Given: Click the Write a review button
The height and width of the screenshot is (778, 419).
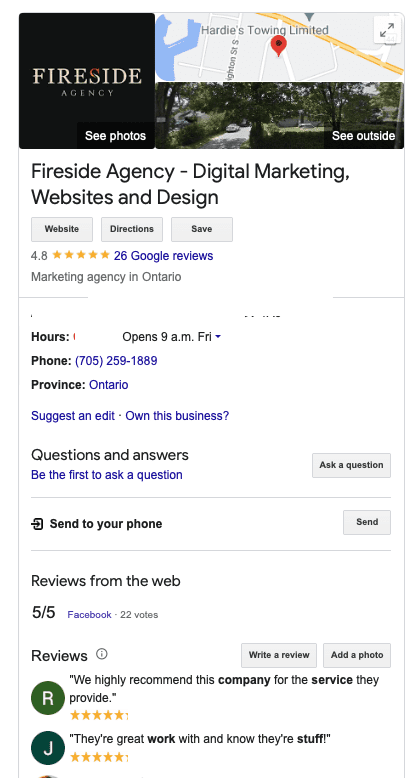Looking at the screenshot, I should 279,655.
